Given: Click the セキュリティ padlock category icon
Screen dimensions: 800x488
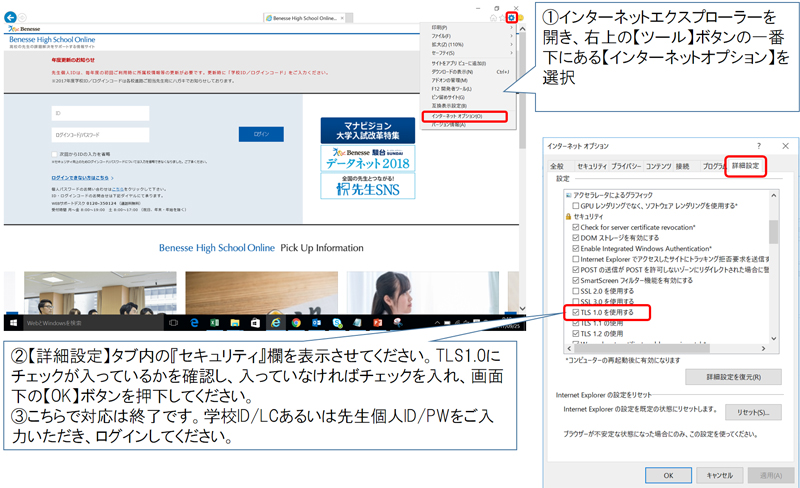Looking at the screenshot, I should click(x=568, y=216).
